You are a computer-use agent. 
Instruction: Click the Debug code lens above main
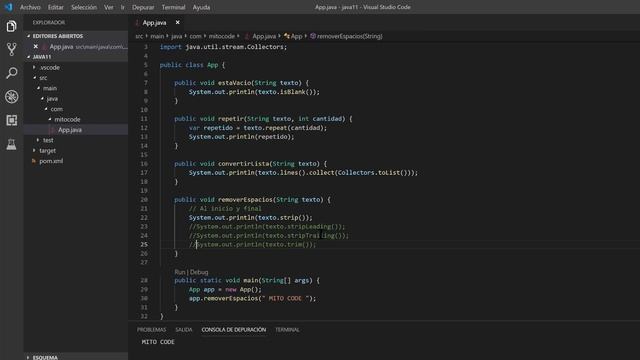pos(199,272)
